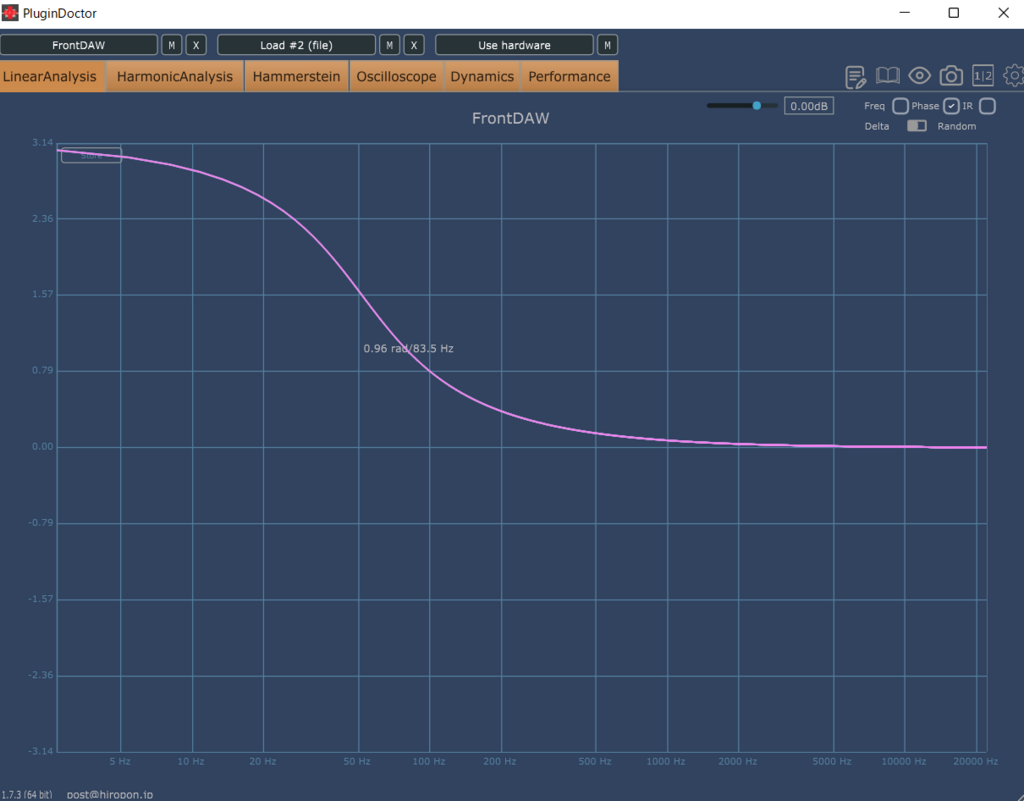Click the 50 Hz axis label

coord(357,761)
